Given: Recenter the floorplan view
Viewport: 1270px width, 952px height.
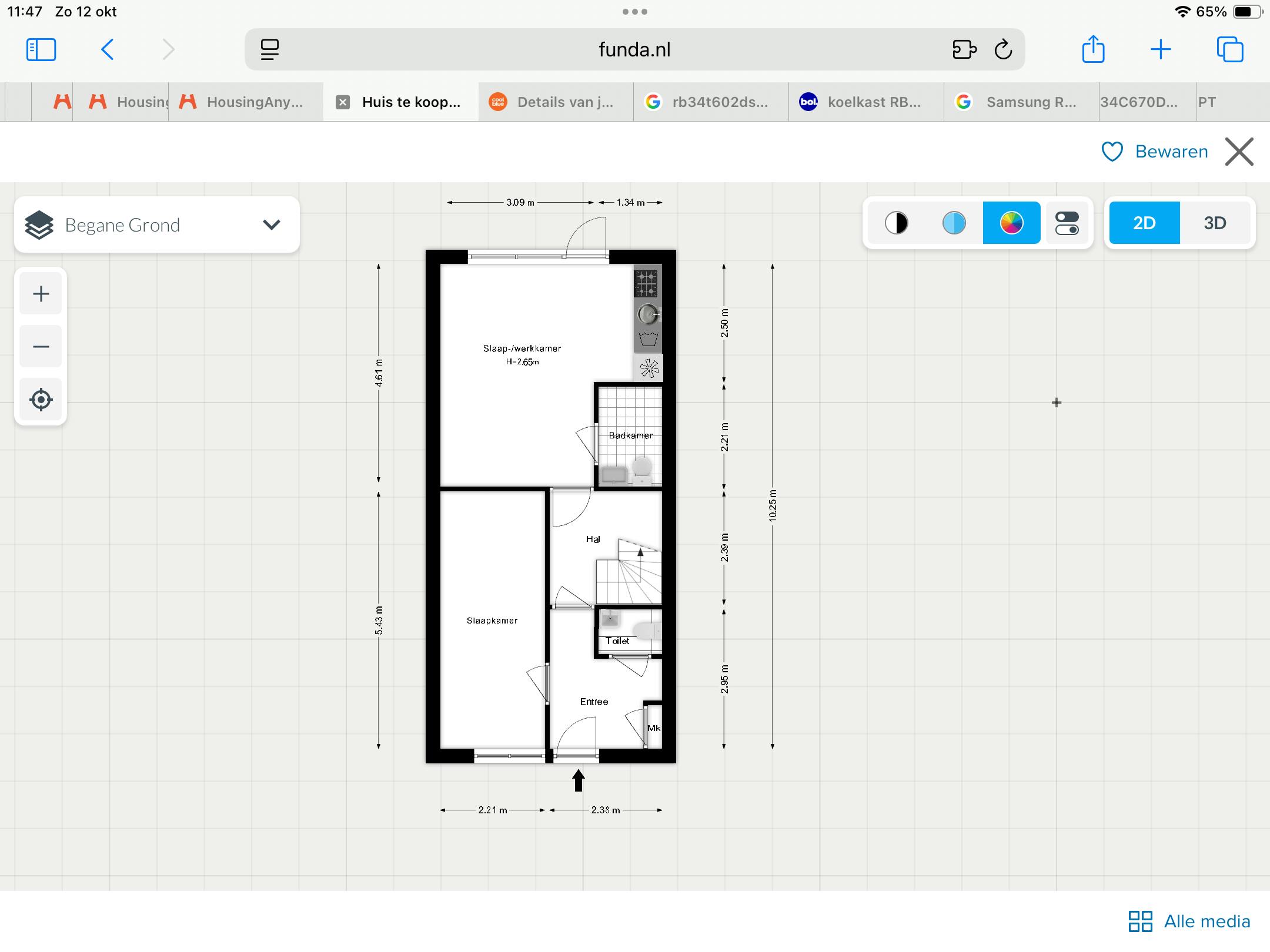Looking at the screenshot, I should 41,400.
